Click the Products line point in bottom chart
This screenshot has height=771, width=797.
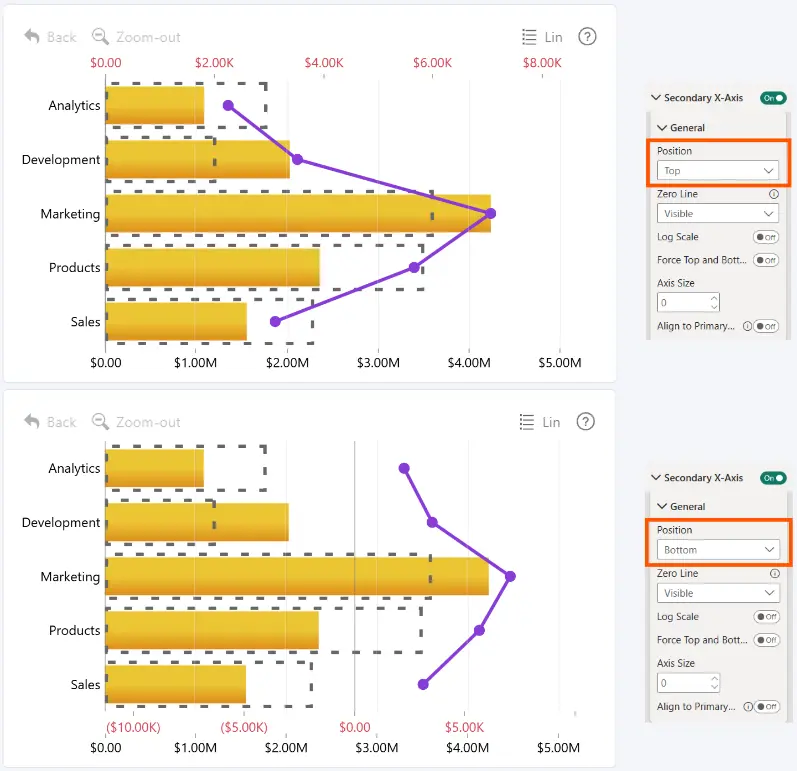[x=479, y=630]
